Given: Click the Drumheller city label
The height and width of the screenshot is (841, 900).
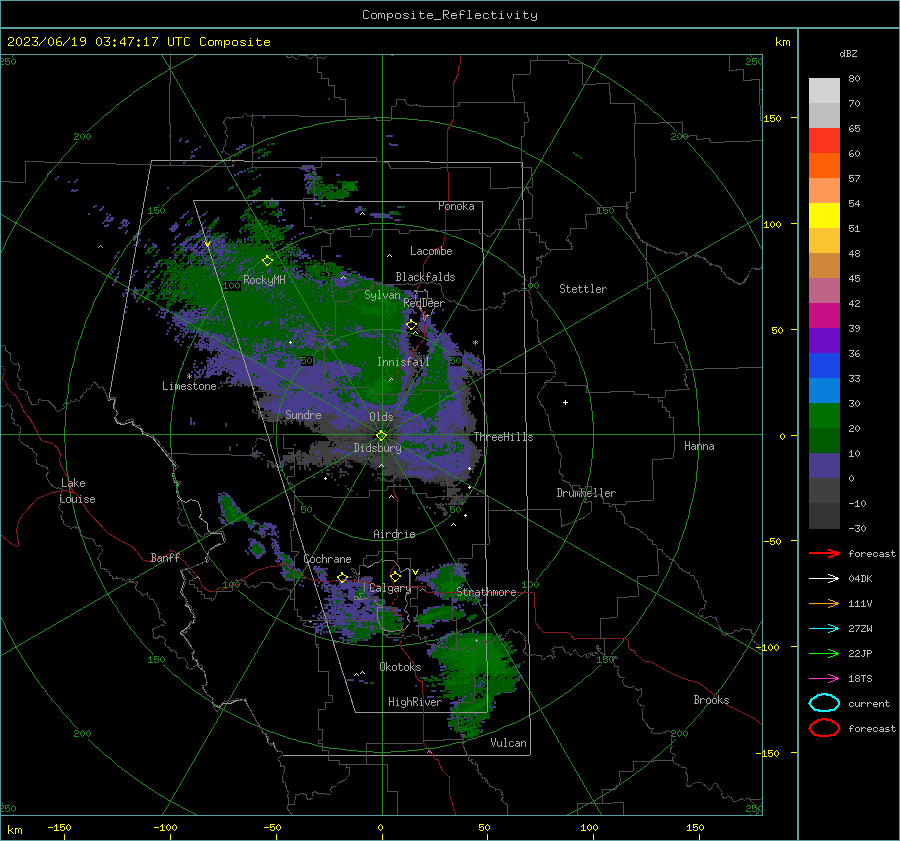Looking at the screenshot, I should (x=586, y=493).
